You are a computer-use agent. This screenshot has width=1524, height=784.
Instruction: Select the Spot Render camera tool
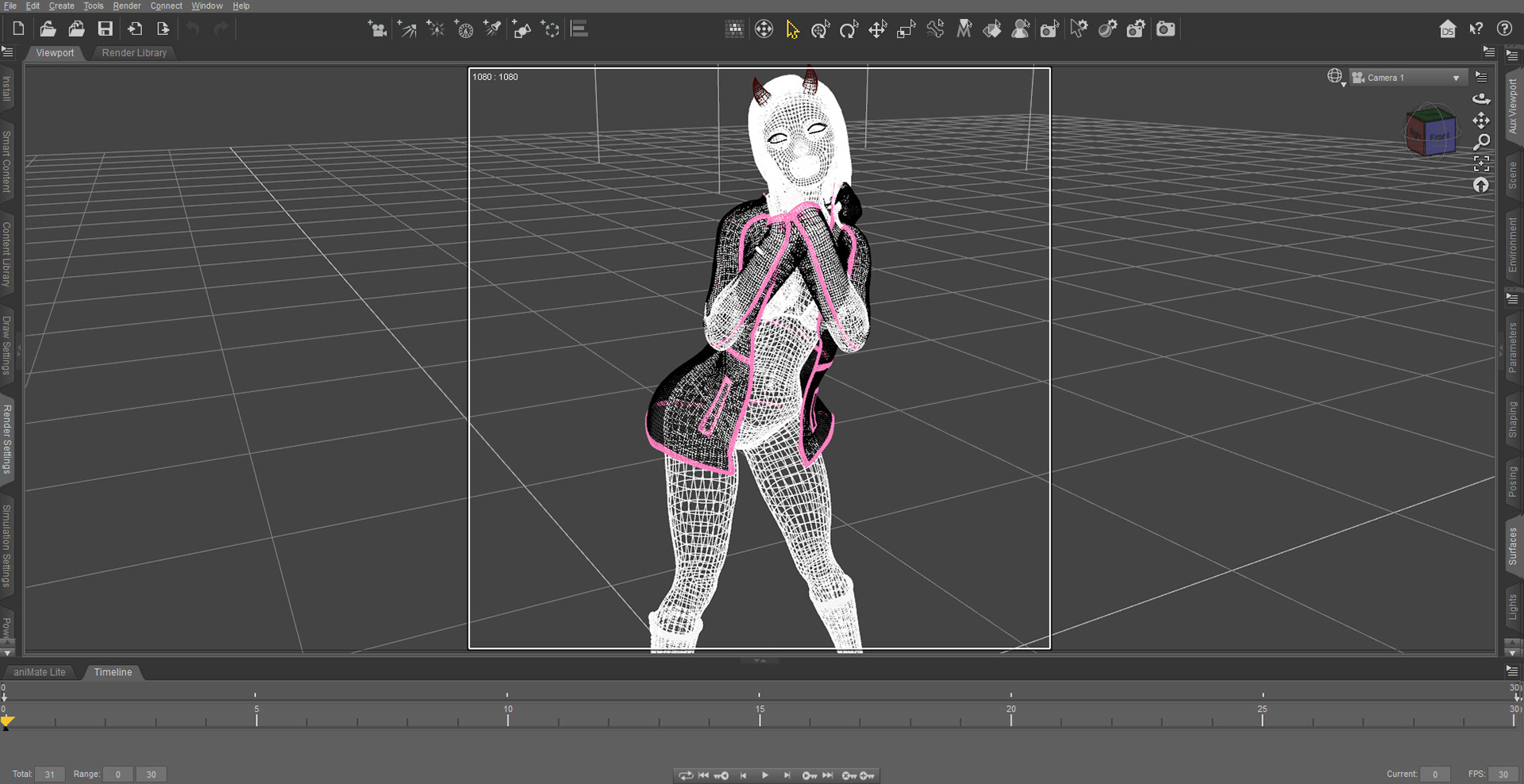[x=1049, y=29]
